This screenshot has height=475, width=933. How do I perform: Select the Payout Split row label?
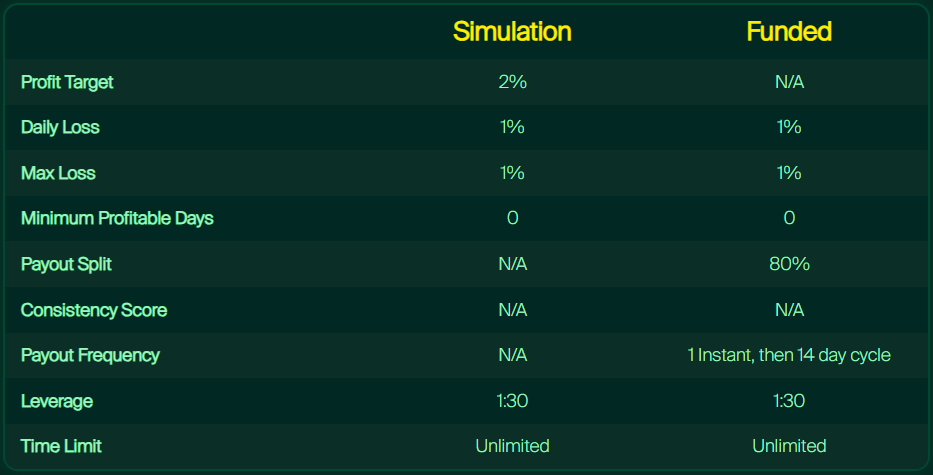(x=66, y=264)
